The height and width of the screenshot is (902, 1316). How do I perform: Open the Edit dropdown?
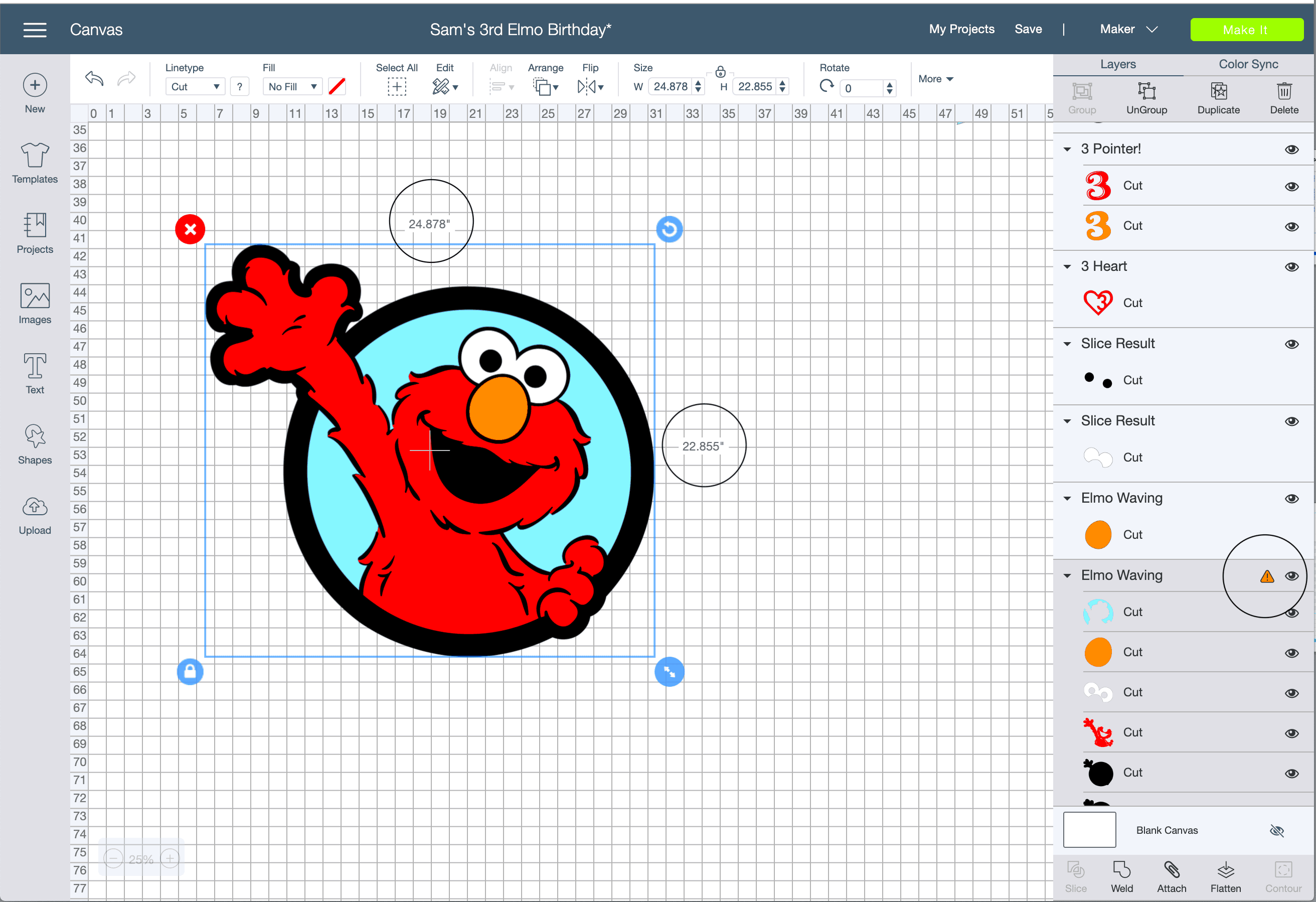(x=445, y=87)
